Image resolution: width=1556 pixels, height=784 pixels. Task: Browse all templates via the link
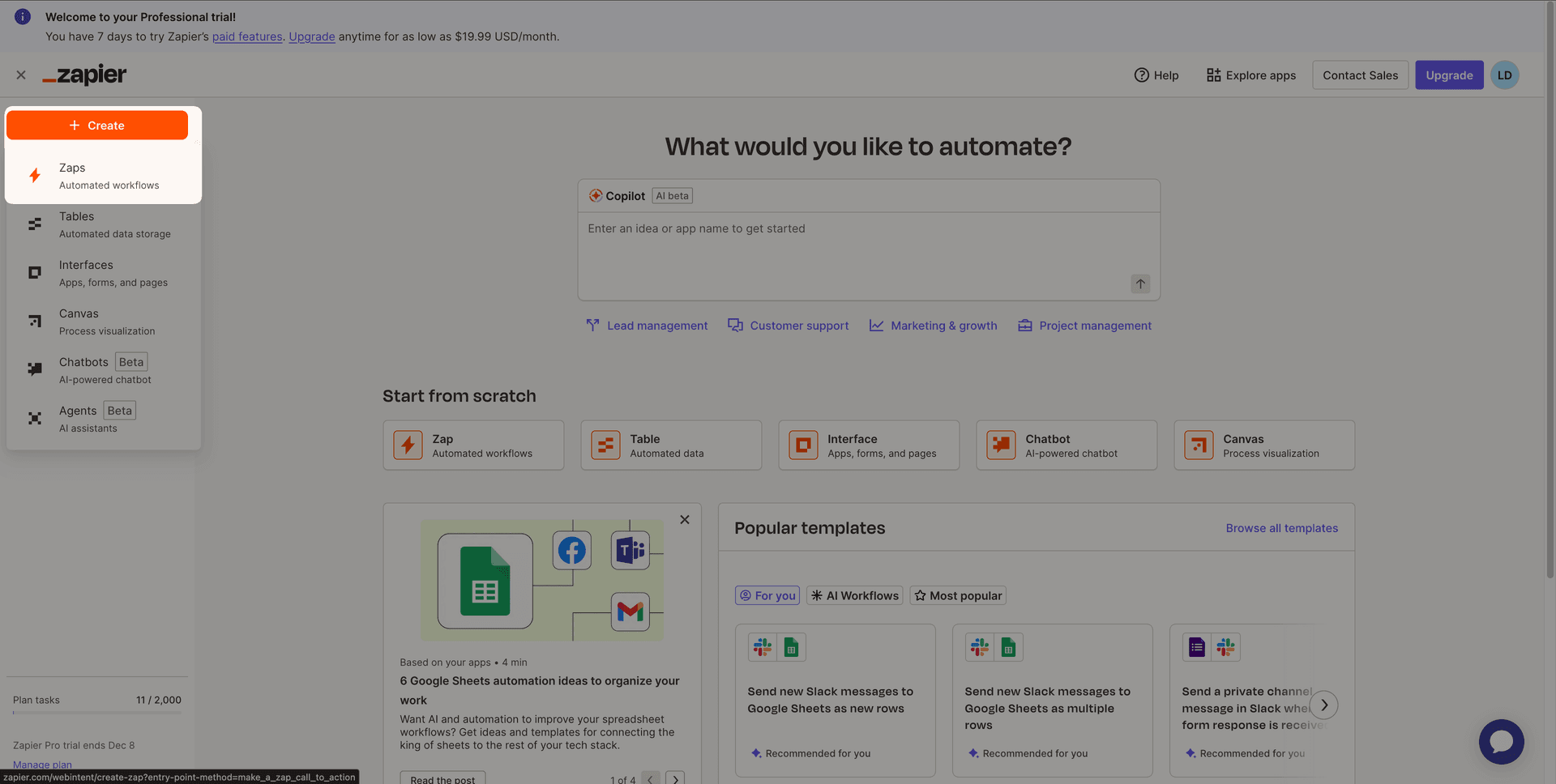1281,527
